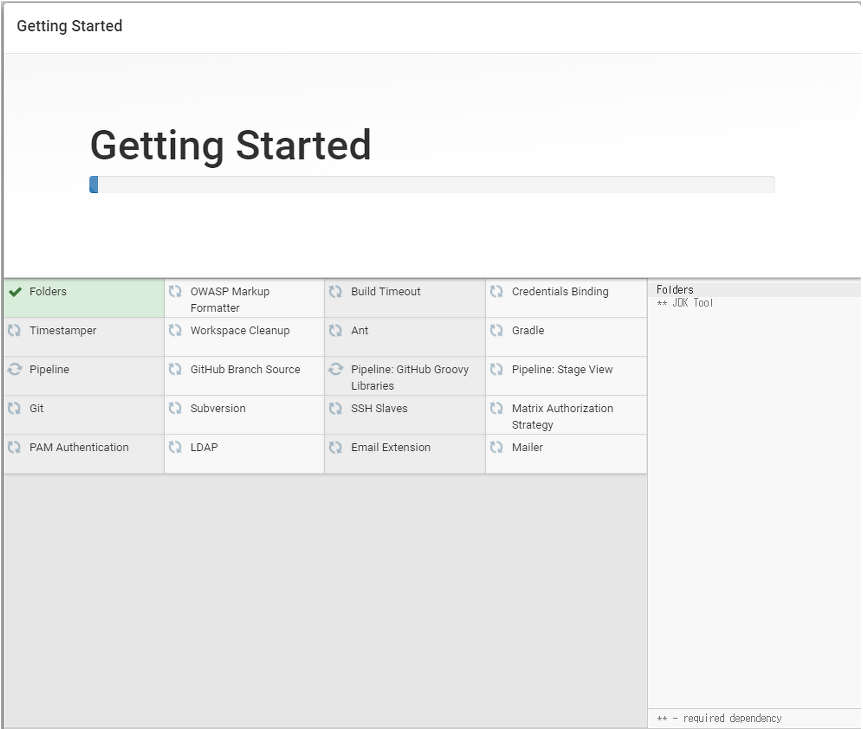Select the Matrix Authorization Strategy plugin name
This screenshot has width=863, height=729.
pyautogui.click(x=562, y=416)
